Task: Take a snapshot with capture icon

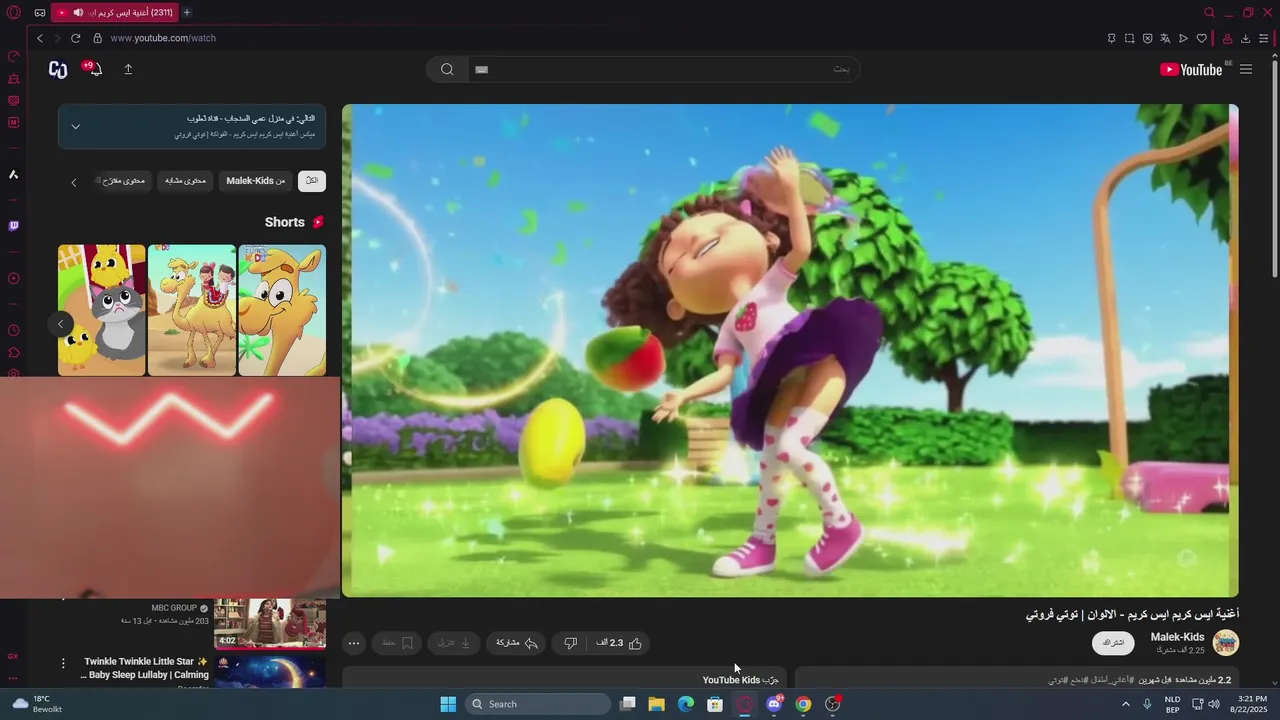Action: pos(1129,38)
